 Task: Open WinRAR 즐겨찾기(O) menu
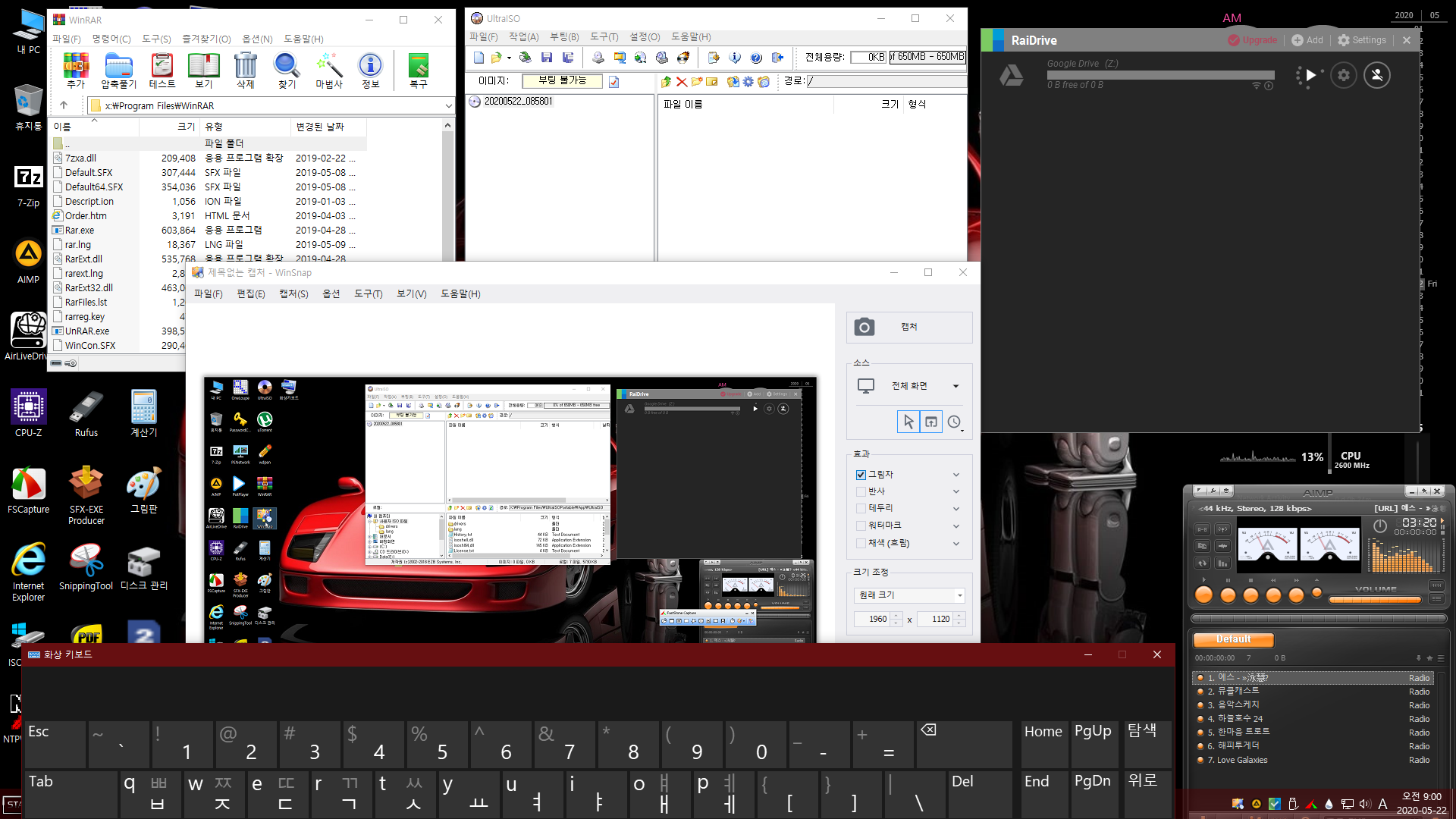tap(206, 39)
